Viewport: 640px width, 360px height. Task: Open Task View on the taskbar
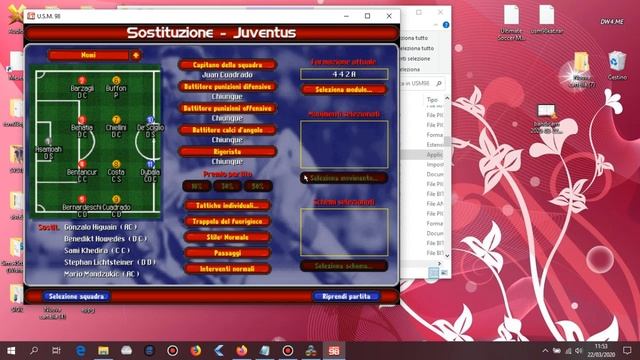click(x=56, y=351)
